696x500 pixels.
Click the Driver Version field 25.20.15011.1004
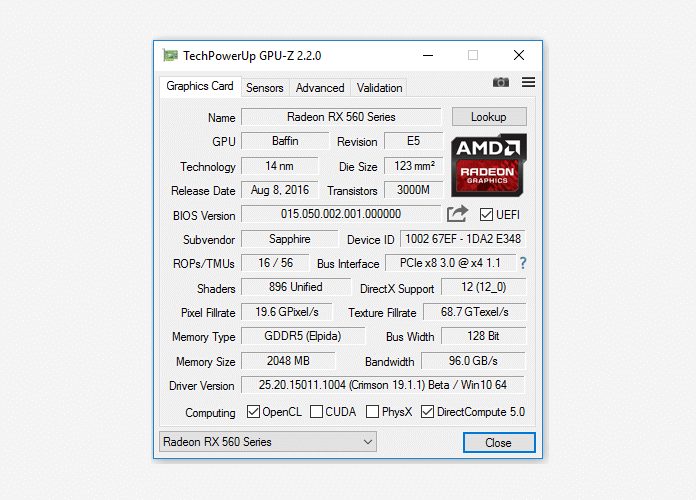(x=383, y=385)
